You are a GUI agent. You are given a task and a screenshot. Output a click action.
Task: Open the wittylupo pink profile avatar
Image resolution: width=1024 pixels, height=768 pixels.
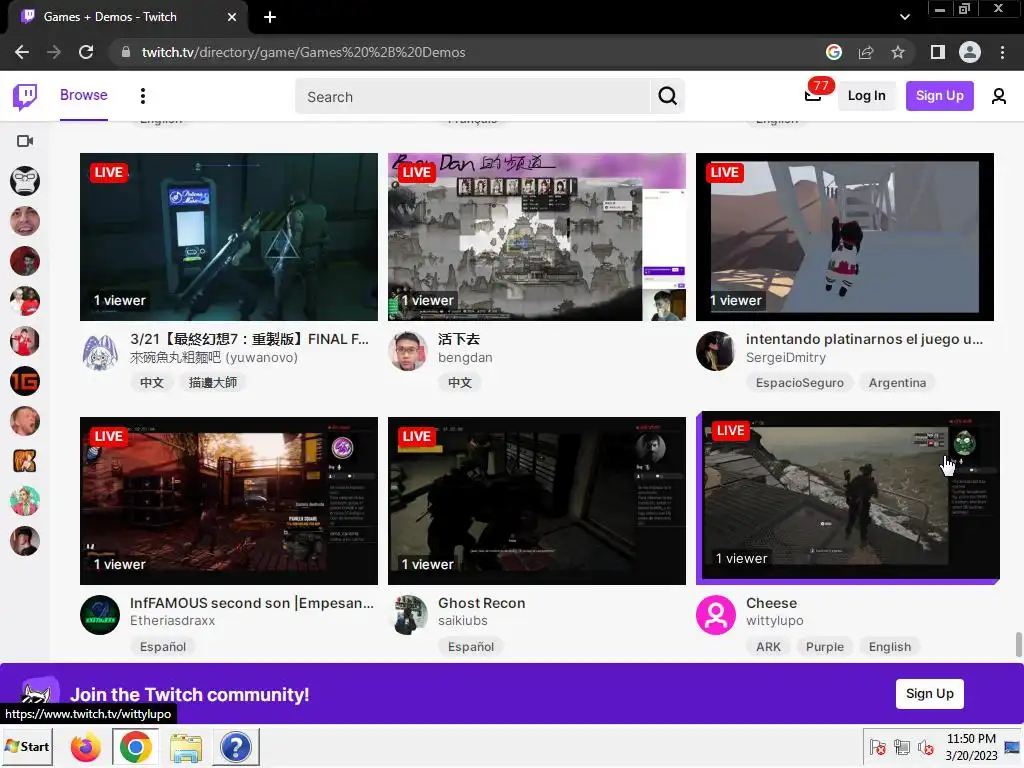716,615
